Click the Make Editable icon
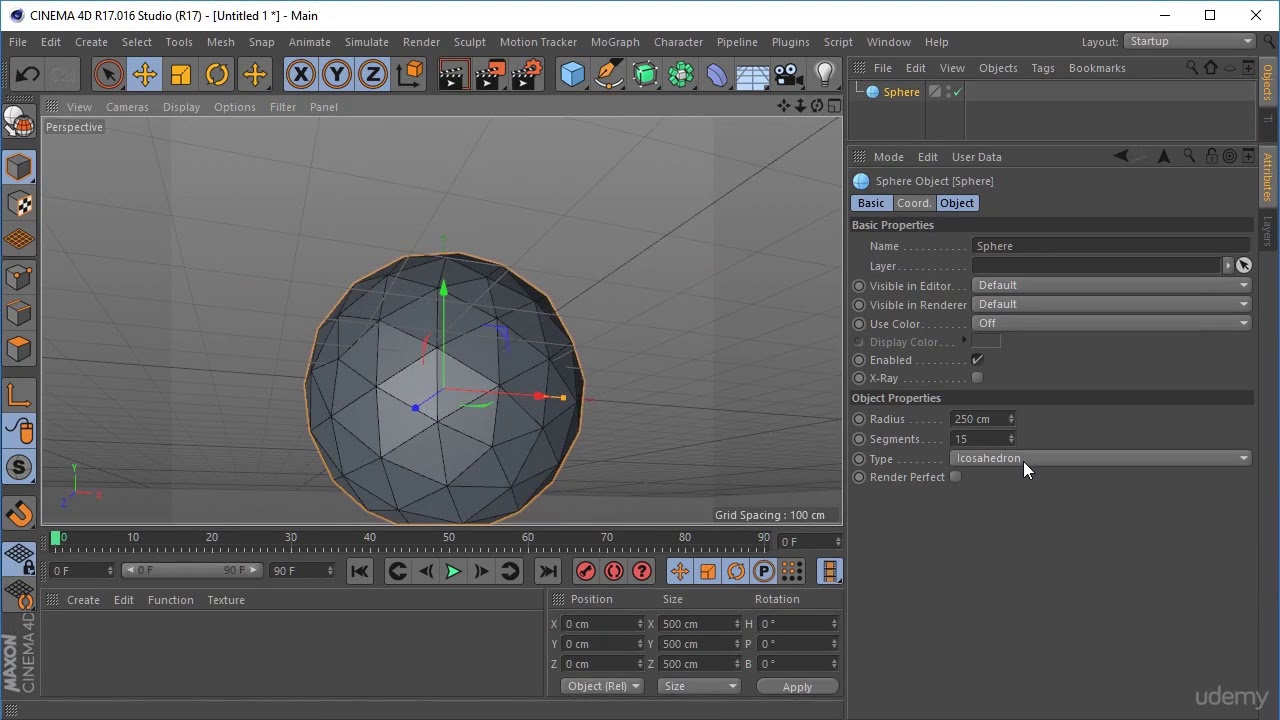 (x=19, y=120)
